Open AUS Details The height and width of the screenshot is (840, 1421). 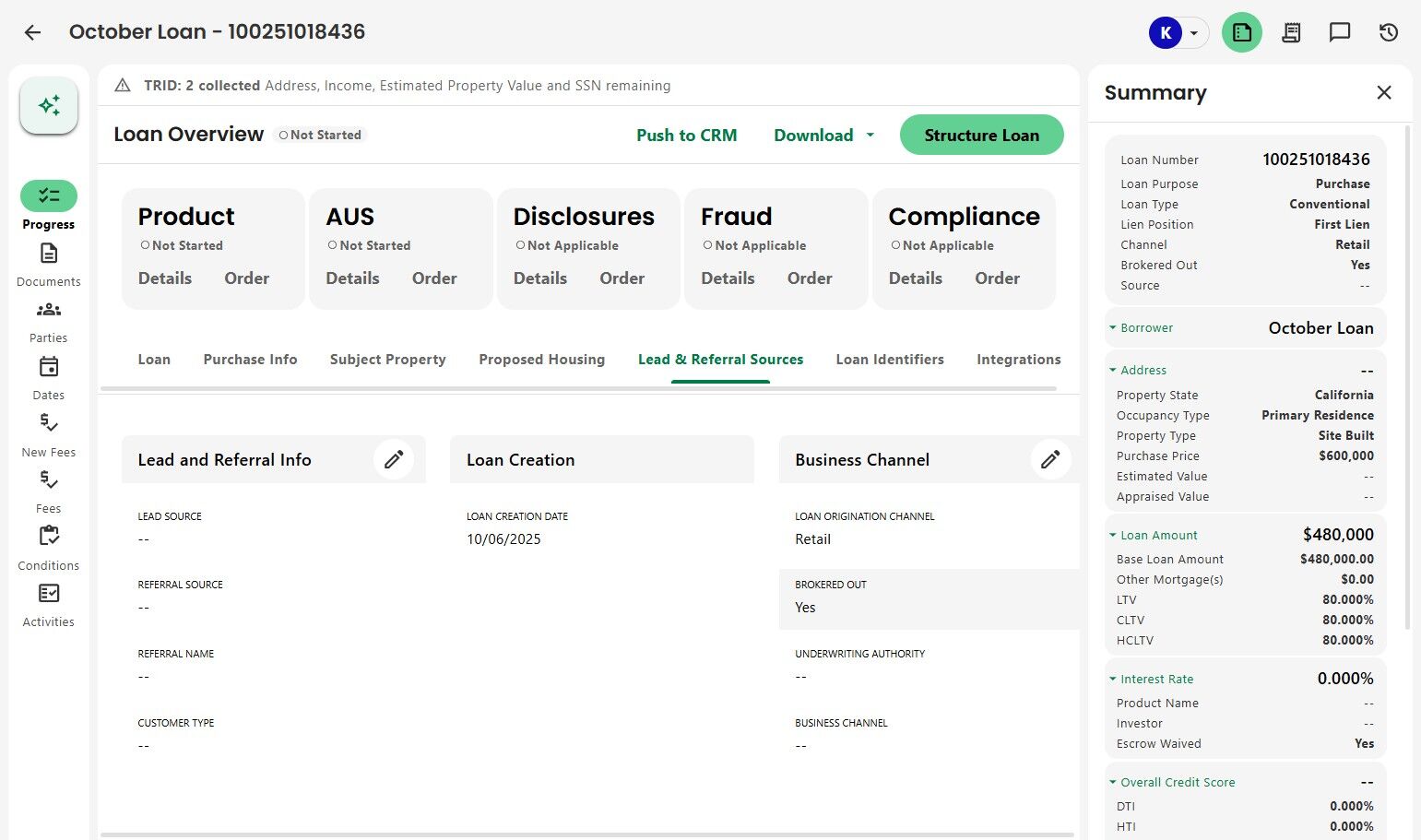pyautogui.click(x=353, y=278)
